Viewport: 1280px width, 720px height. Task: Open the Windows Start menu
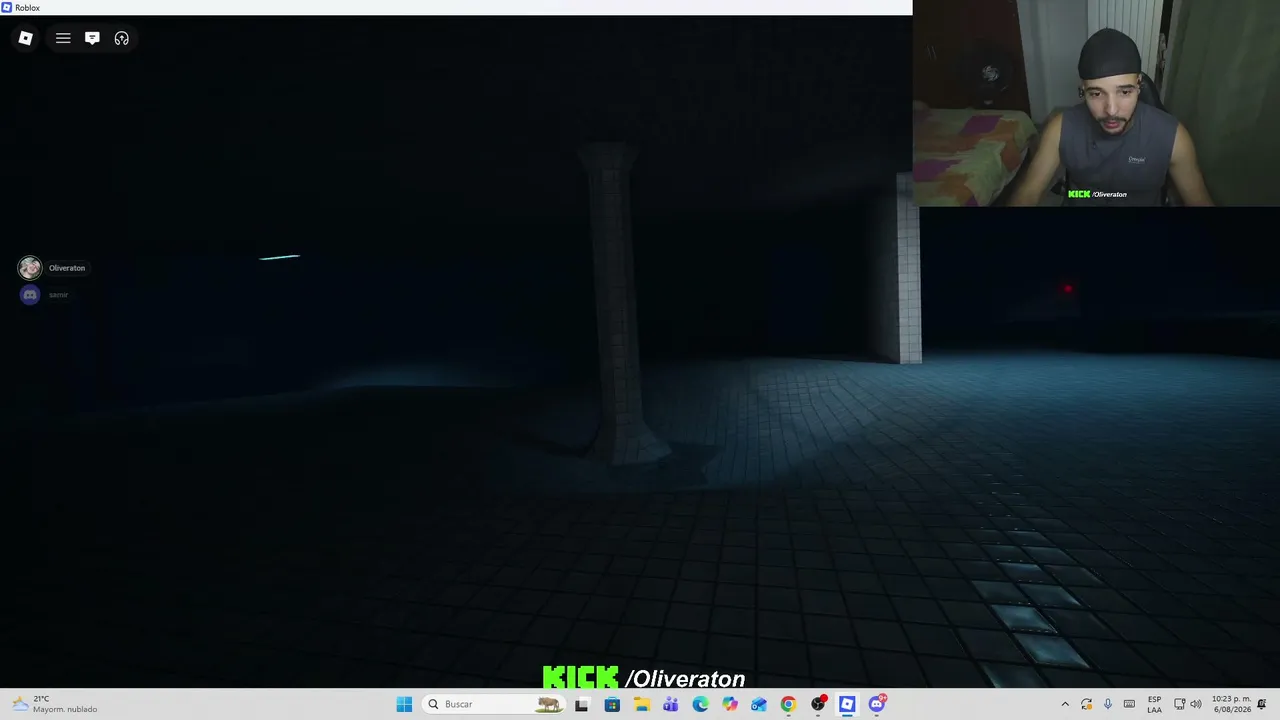(x=404, y=704)
